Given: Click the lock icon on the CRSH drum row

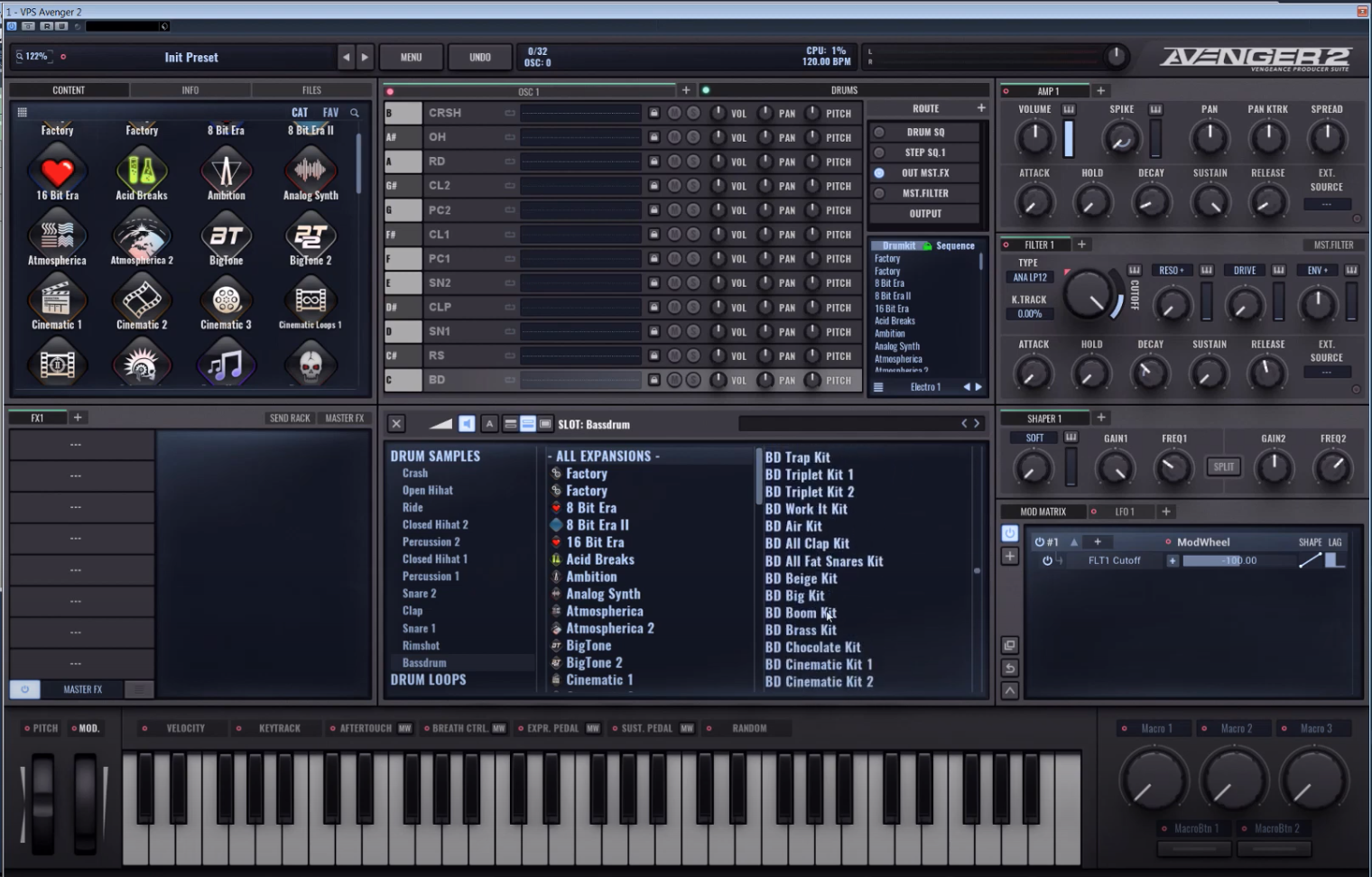Looking at the screenshot, I should (654, 113).
